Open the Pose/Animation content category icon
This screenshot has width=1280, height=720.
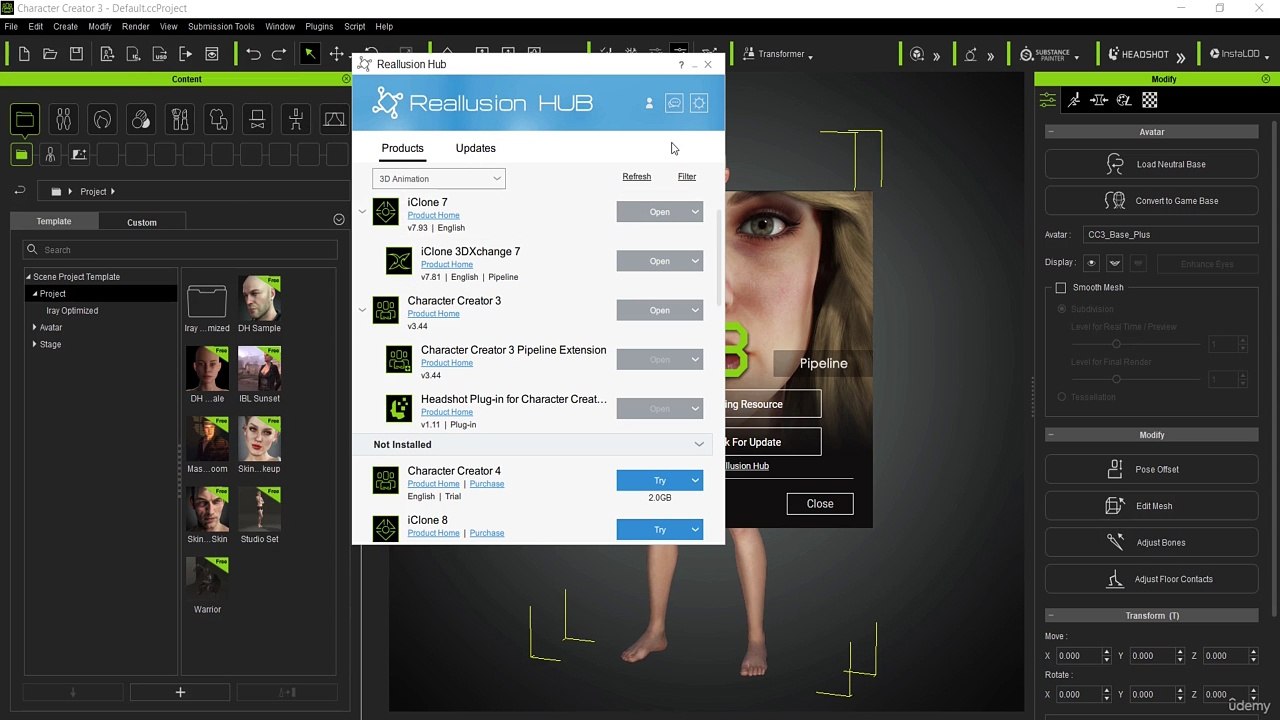click(x=296, y=120)
